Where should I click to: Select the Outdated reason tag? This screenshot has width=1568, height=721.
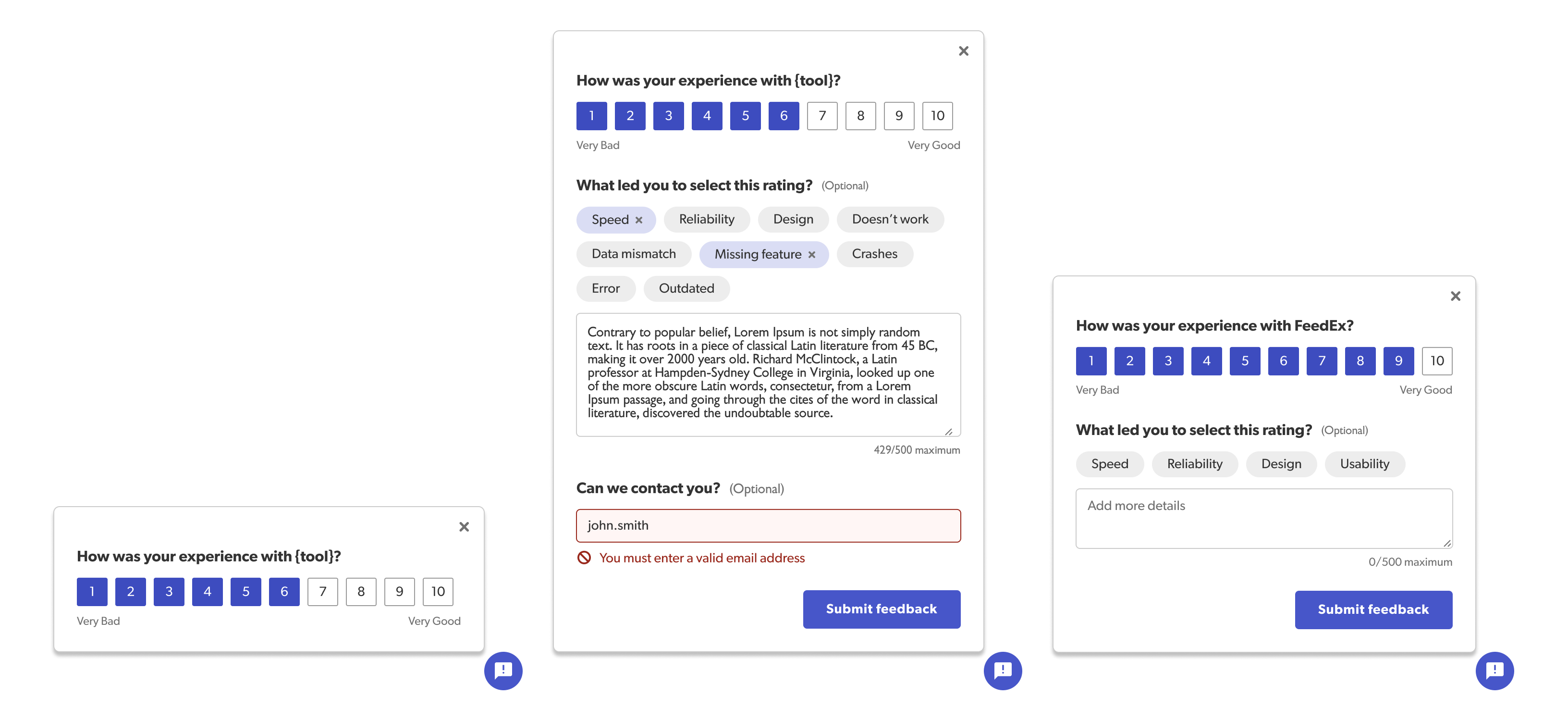pos(686,288)
